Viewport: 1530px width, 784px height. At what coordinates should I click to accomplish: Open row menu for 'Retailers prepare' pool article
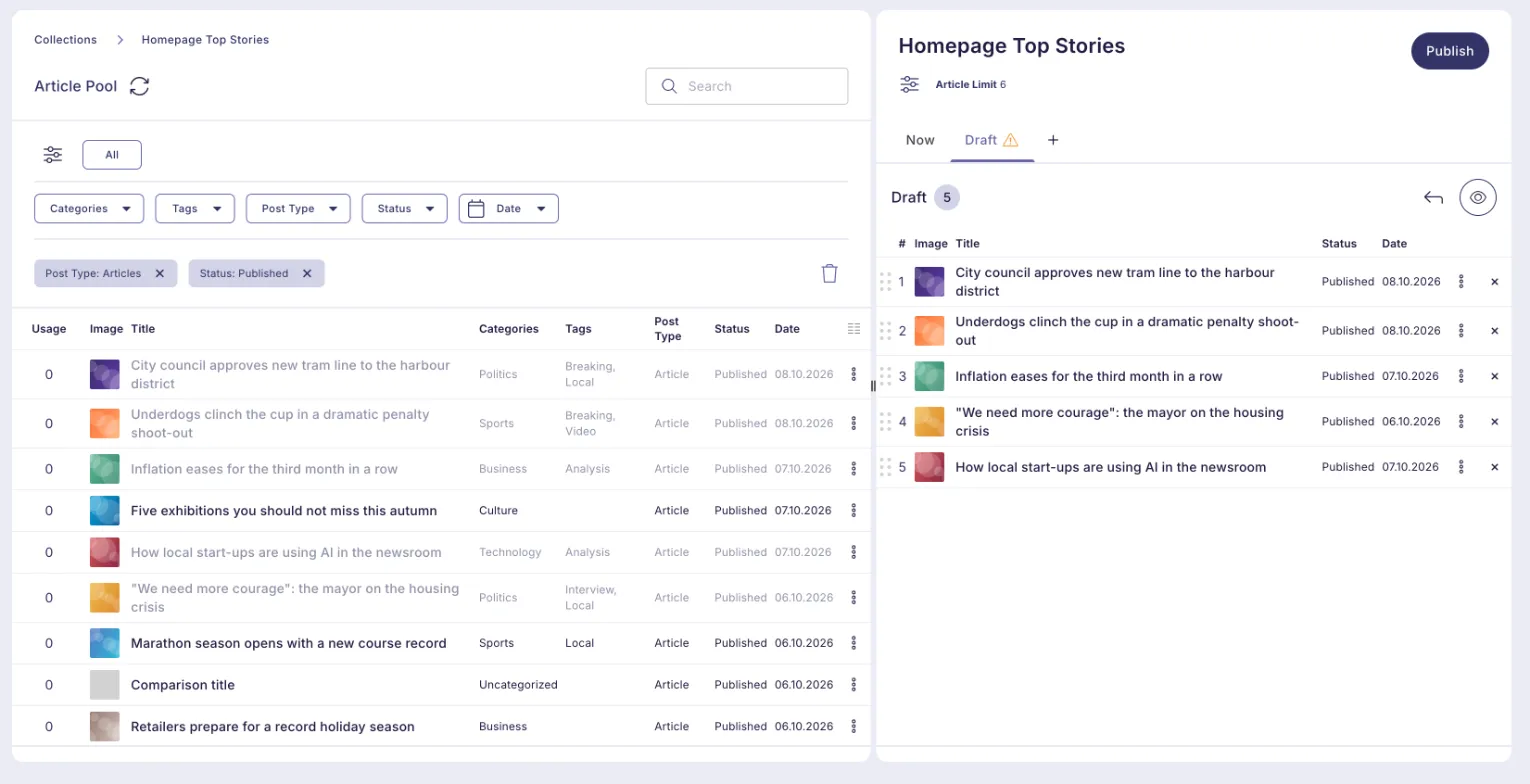[854, 726]
